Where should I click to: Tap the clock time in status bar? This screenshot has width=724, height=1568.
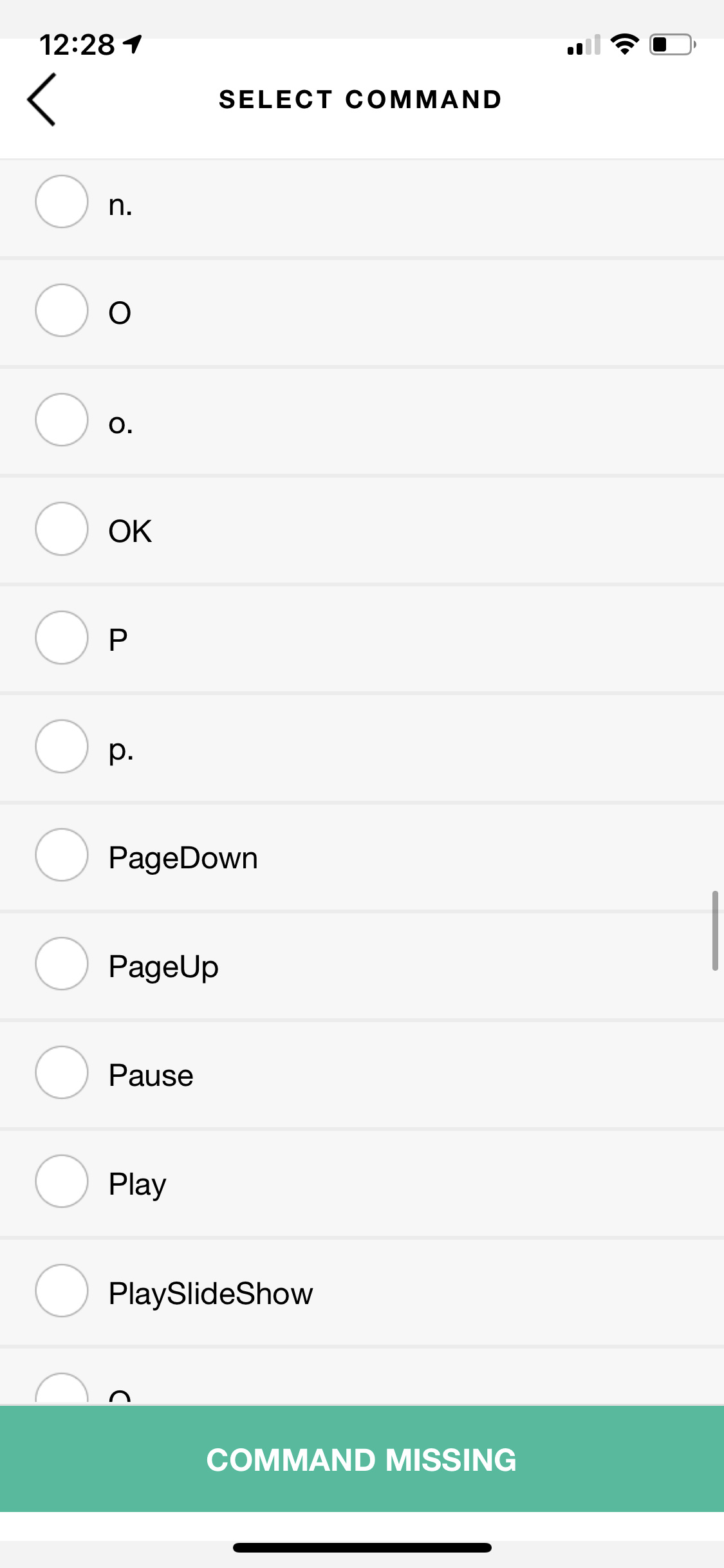77,44
